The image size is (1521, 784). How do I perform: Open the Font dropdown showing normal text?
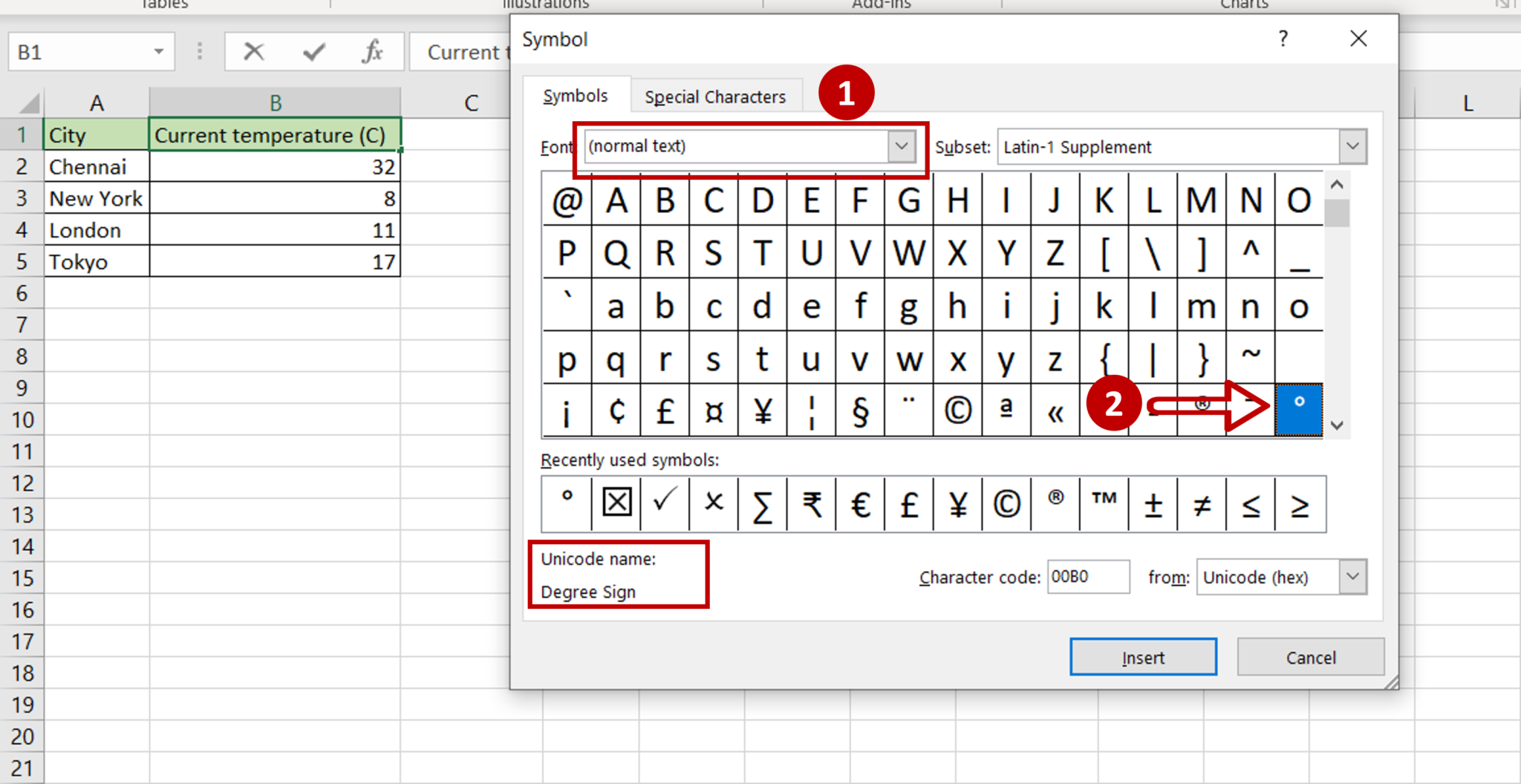[x=900, y=146]
